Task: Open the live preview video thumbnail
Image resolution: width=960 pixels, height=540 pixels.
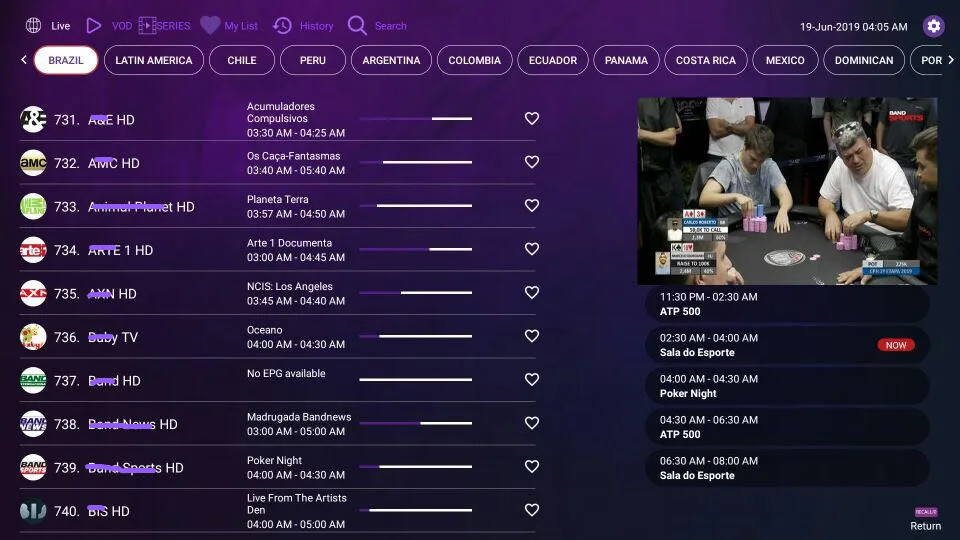Action: (x=787, y=191)
